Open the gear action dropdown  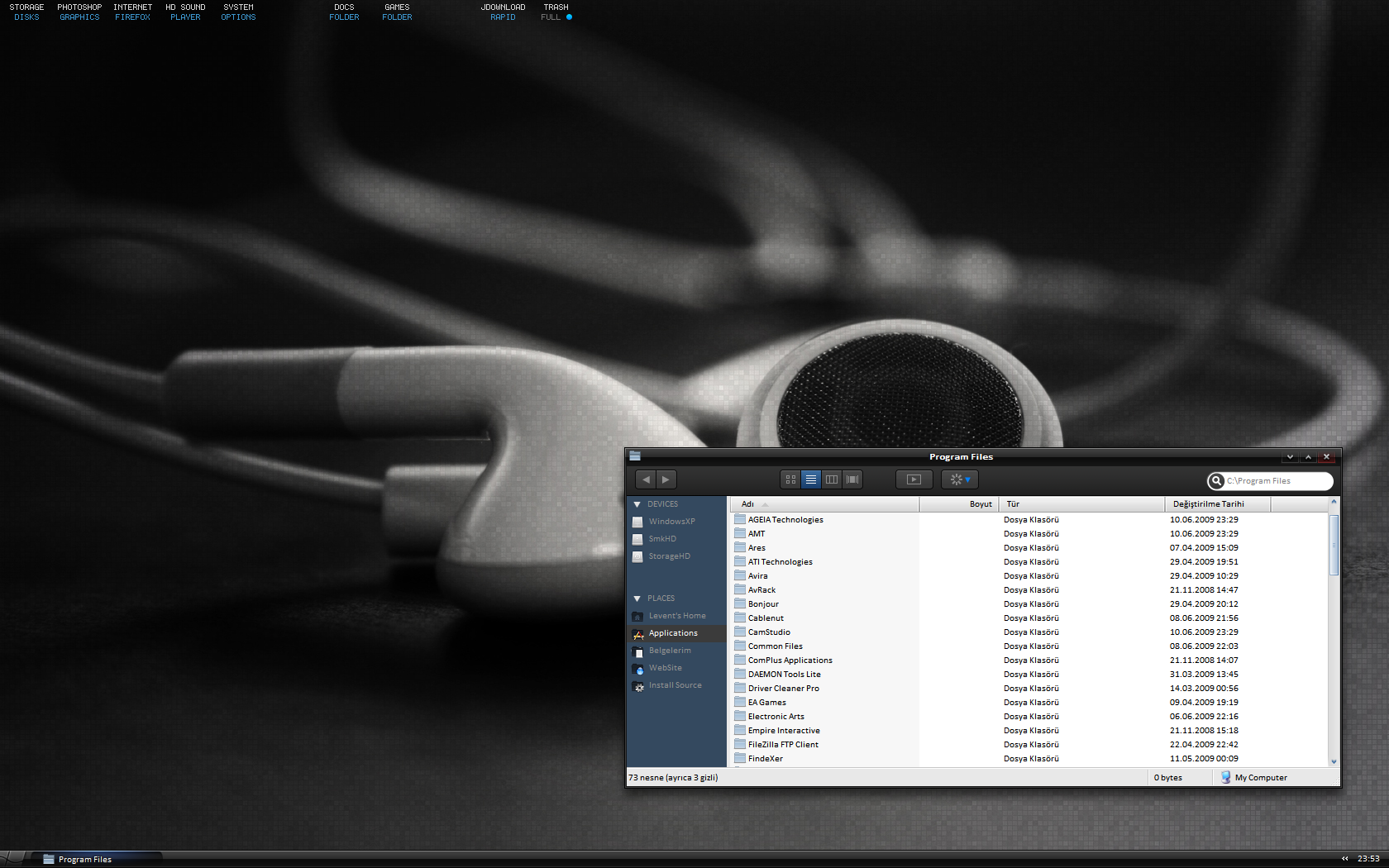pyautogui.click(x=960, y=479)
